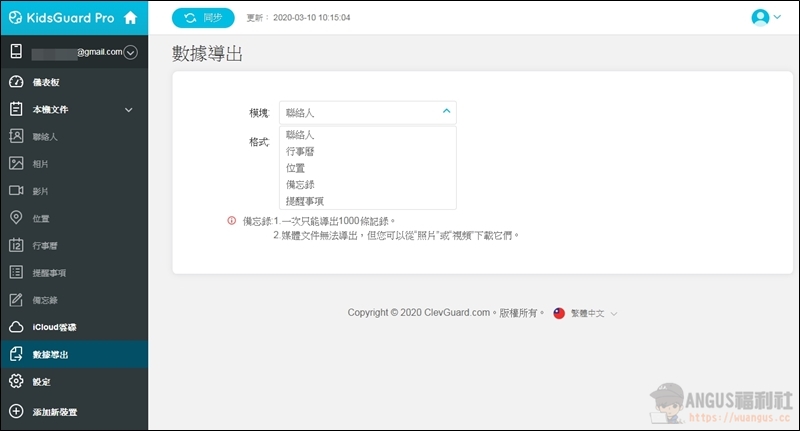The width and height of the screenshot is (800, 431).
Task: Choose 行事曆 from the dropdown list
Action: click(x=301, y=151)
